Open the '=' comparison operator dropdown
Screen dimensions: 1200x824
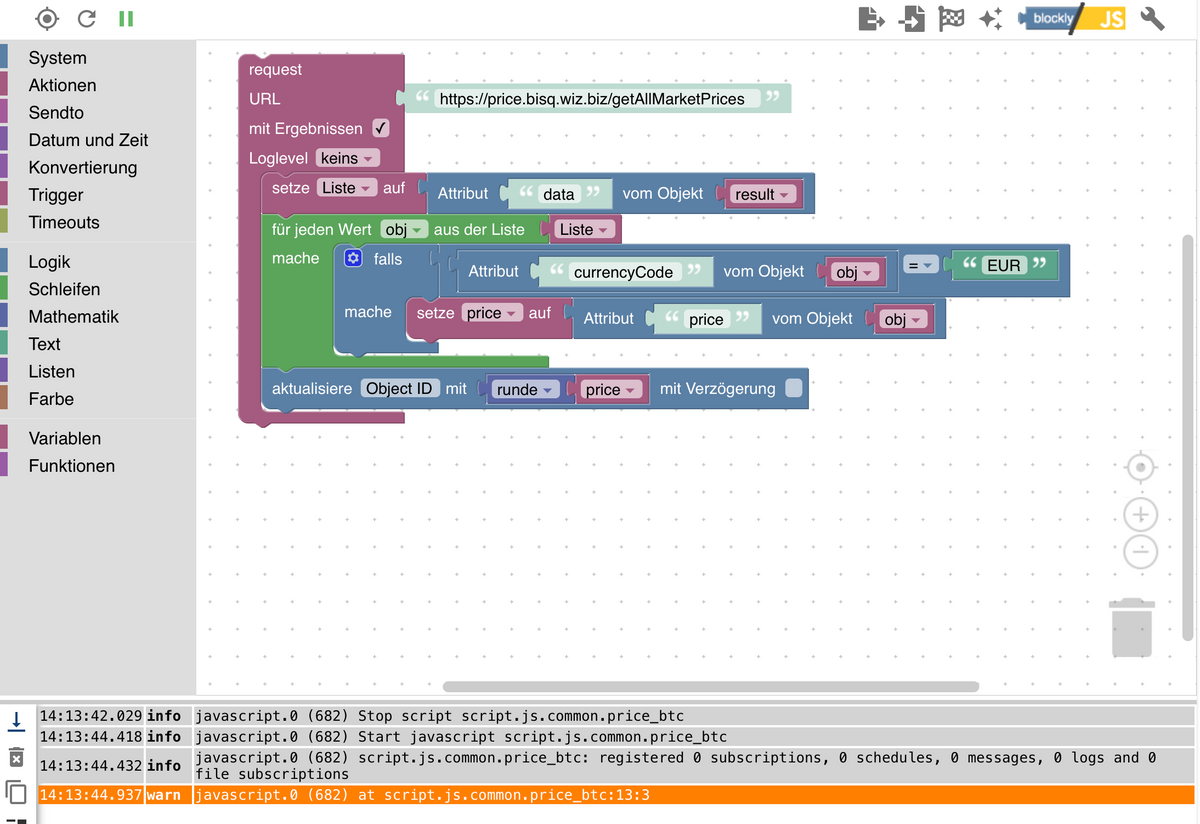click(921, 264)
